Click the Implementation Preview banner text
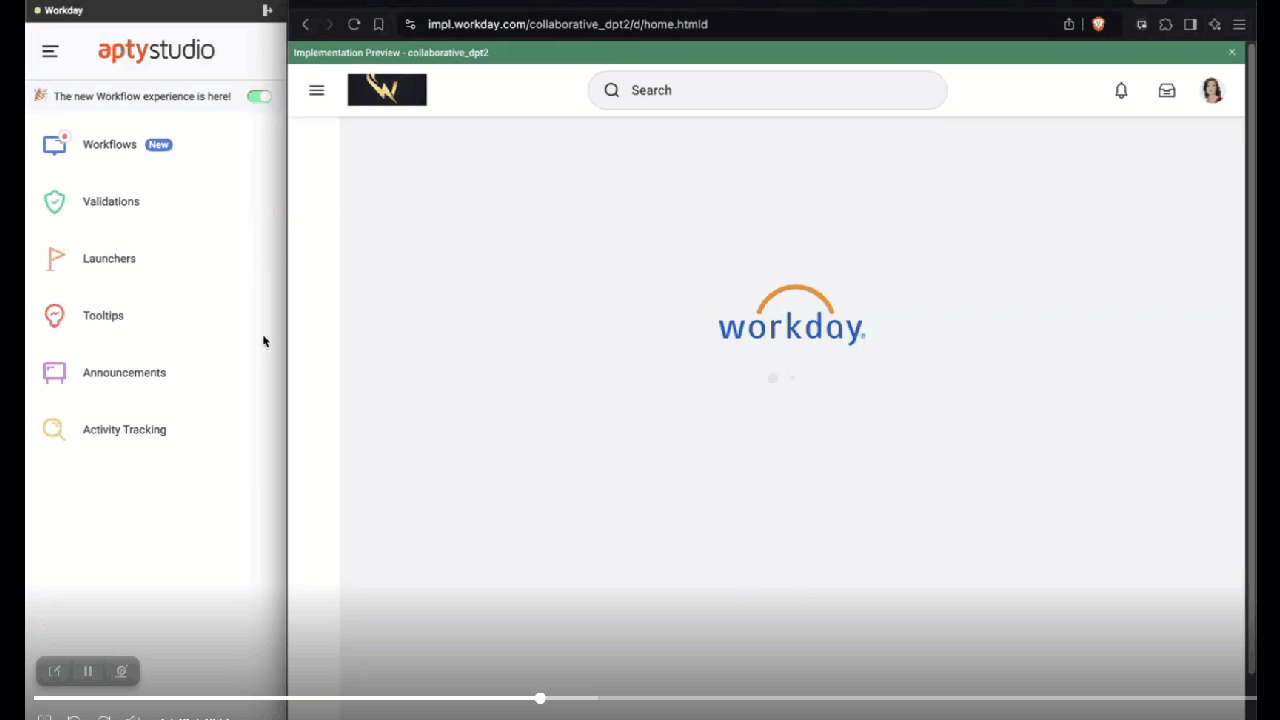Viewport: 1280px width, 720px height. pyautogui.click(x=391, y=52)
